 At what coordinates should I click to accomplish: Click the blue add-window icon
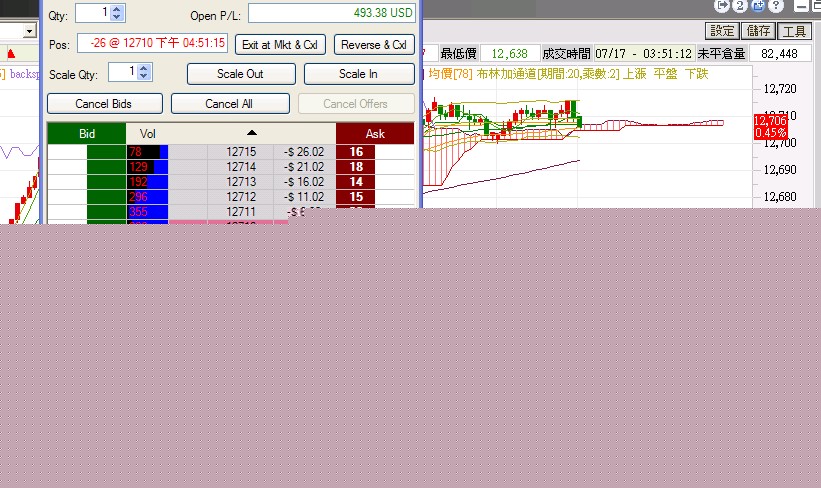[x=758, y=6]
